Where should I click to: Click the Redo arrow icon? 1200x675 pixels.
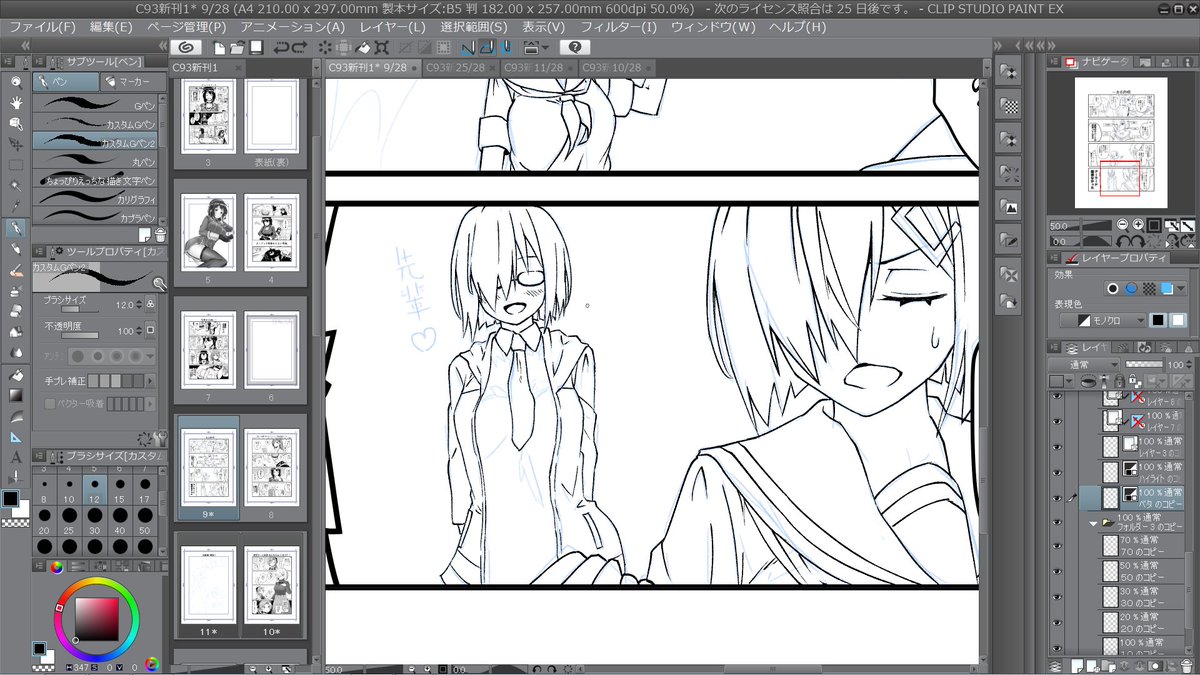click(x=300, y=47)
